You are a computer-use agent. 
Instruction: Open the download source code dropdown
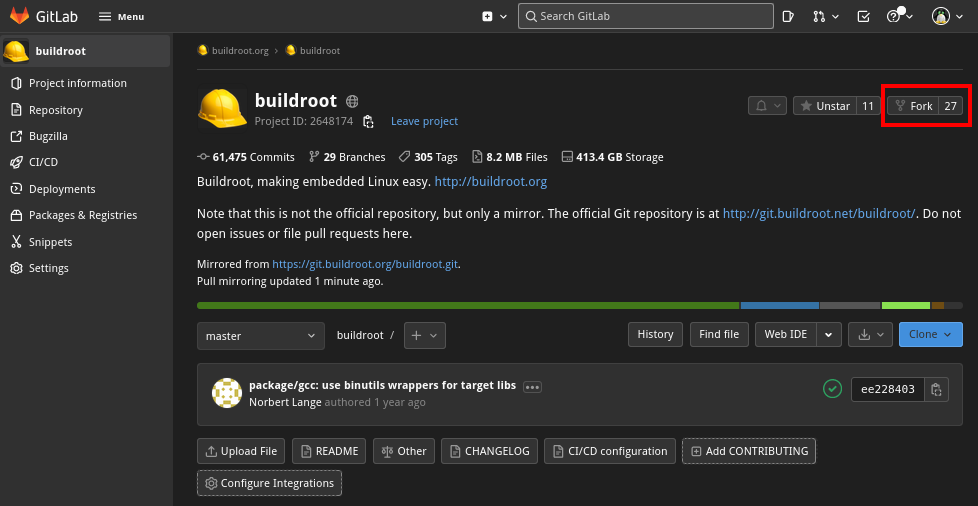[x=870, y=334]
